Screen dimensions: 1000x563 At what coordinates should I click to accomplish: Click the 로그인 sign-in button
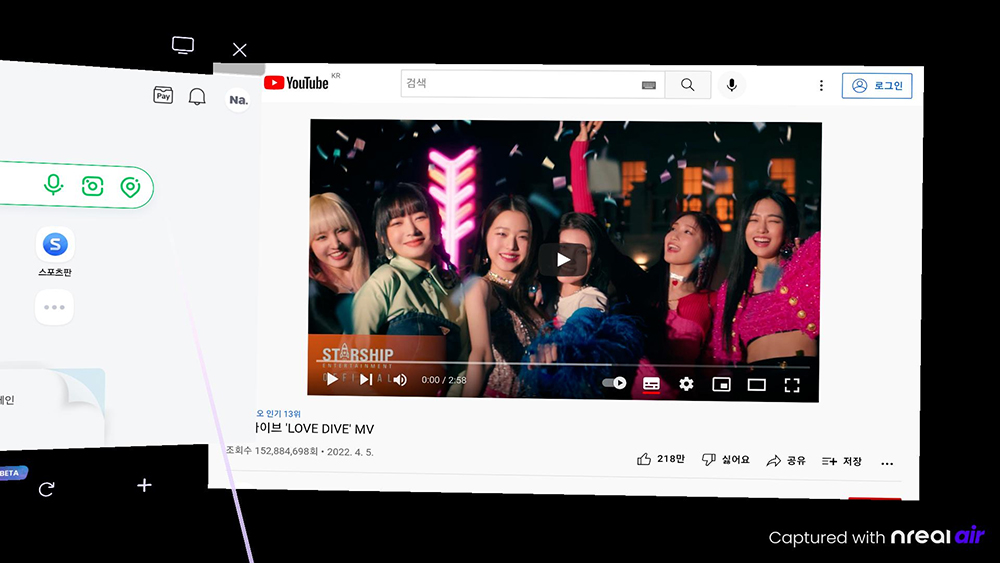click(877, 85)
